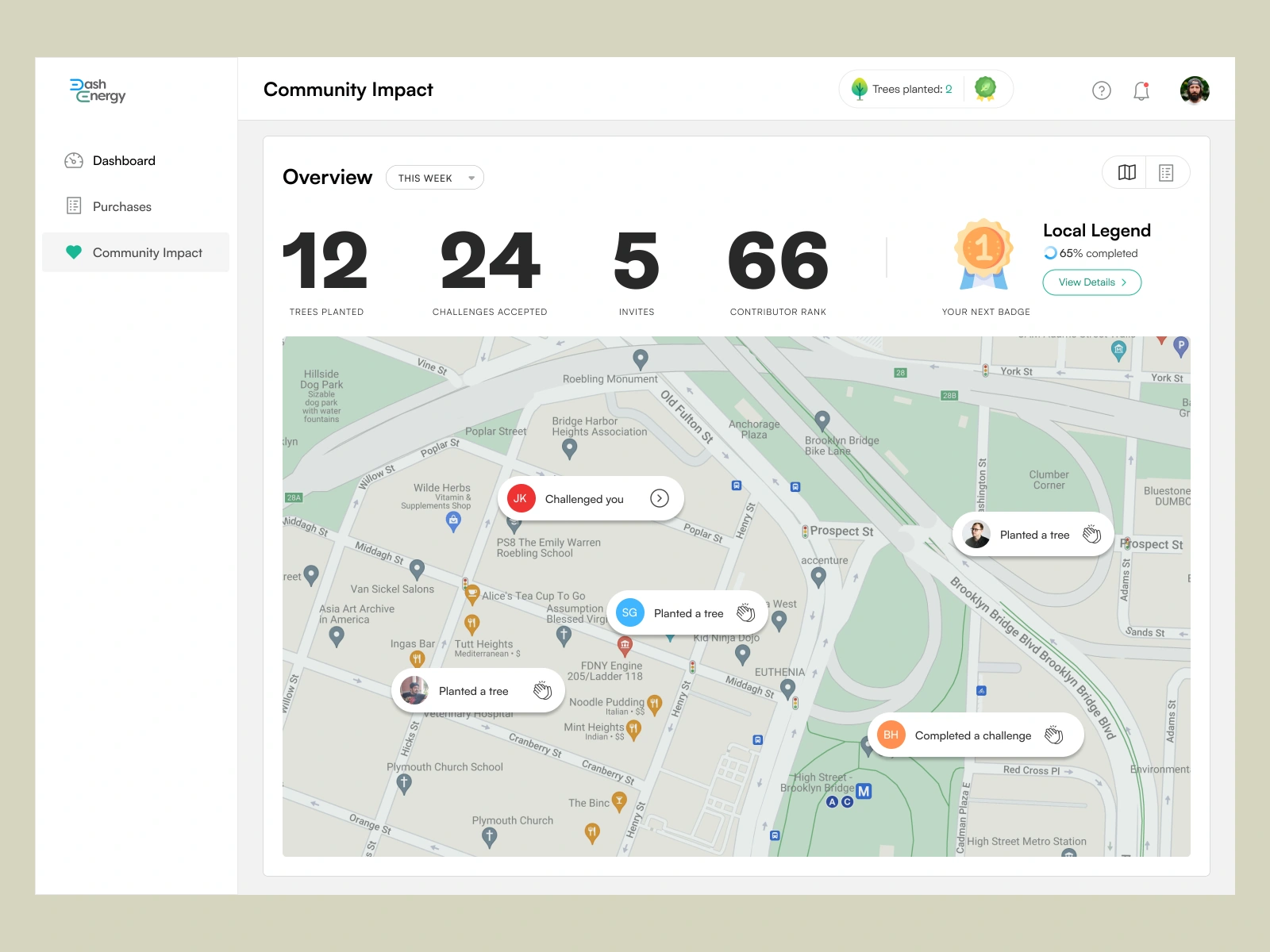Click the Dashboard gauge icon
1270x952 pixels.
point(74,160)
